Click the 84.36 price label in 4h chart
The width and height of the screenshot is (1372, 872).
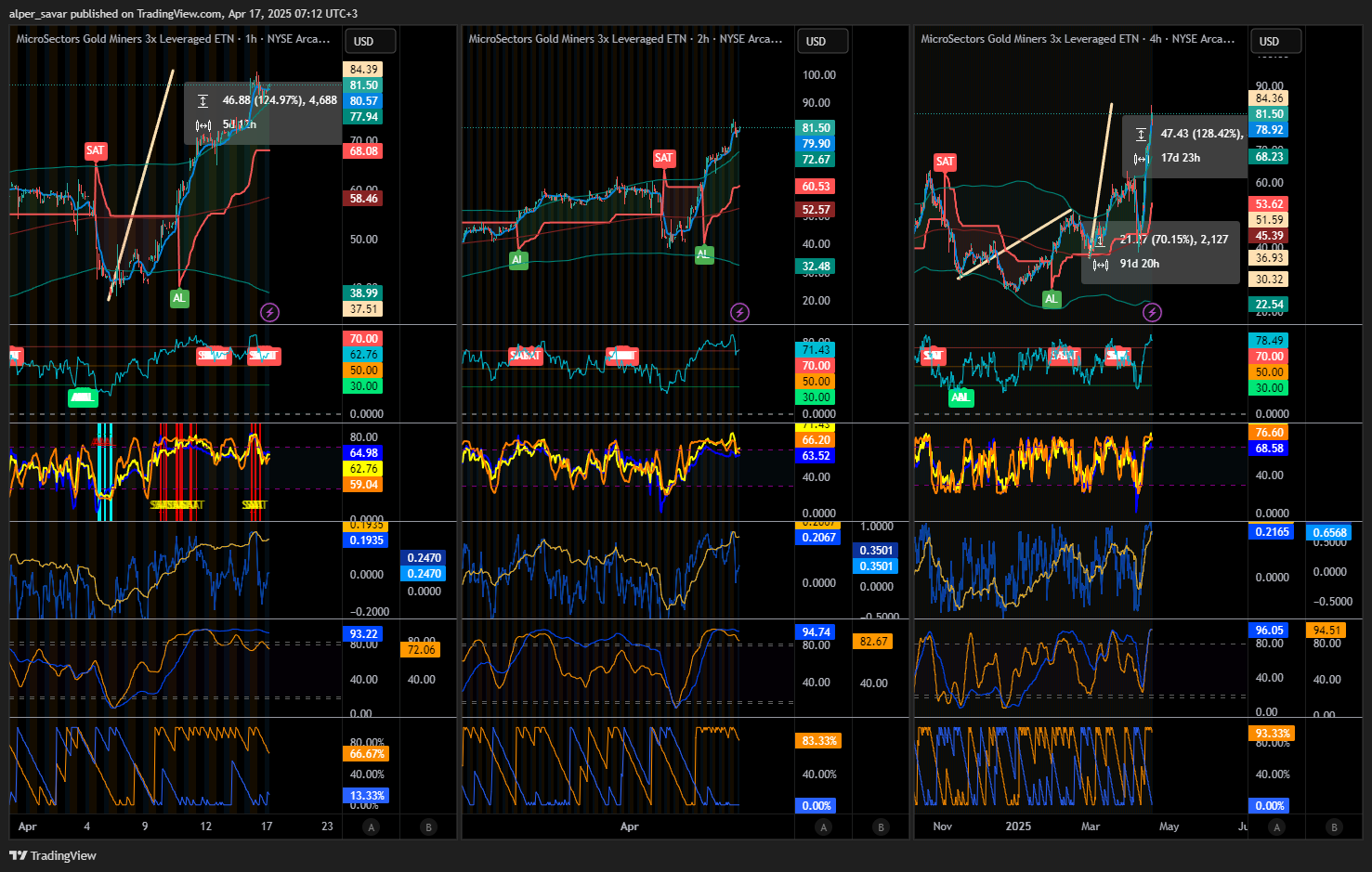1269,98
